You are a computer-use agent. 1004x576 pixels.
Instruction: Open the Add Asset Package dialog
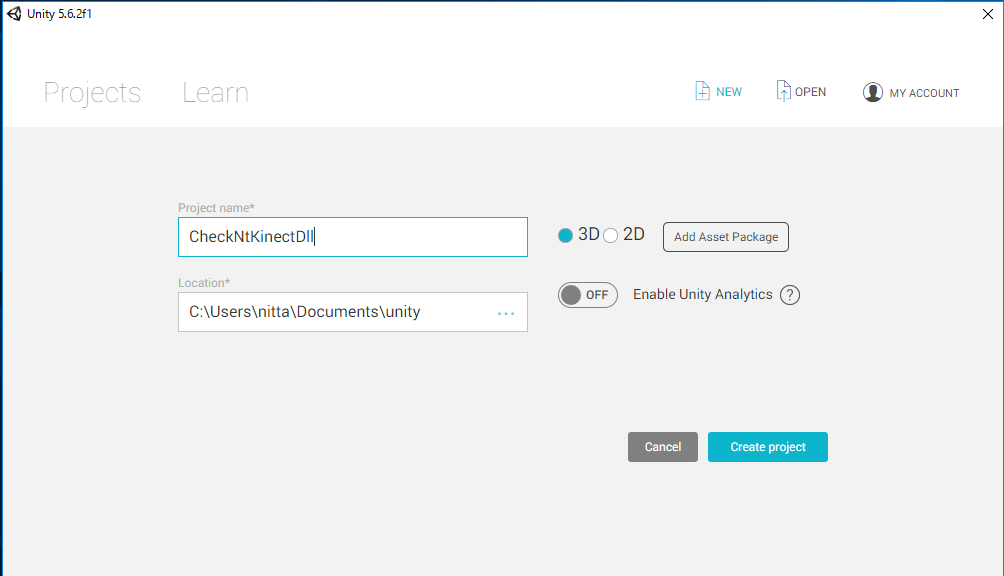pos(726,237)
